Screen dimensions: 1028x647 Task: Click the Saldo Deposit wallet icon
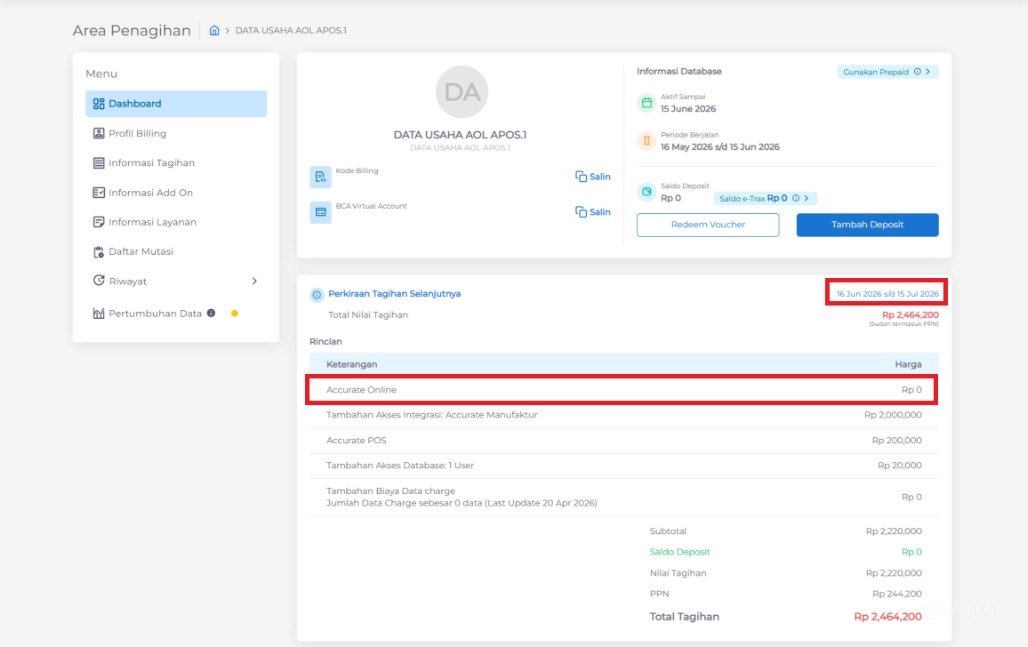coord(646,191)
